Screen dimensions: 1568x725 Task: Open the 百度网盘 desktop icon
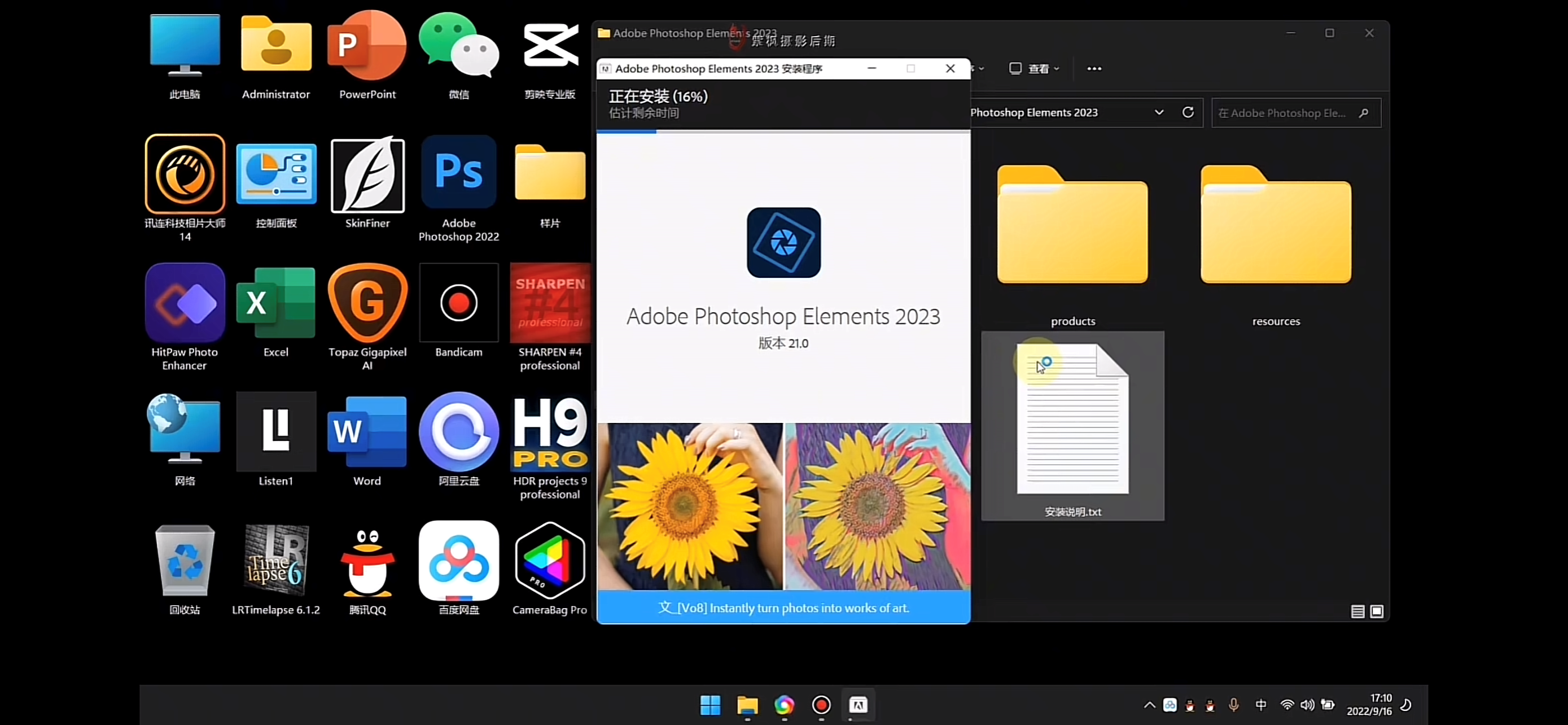(x=459, y=569)
